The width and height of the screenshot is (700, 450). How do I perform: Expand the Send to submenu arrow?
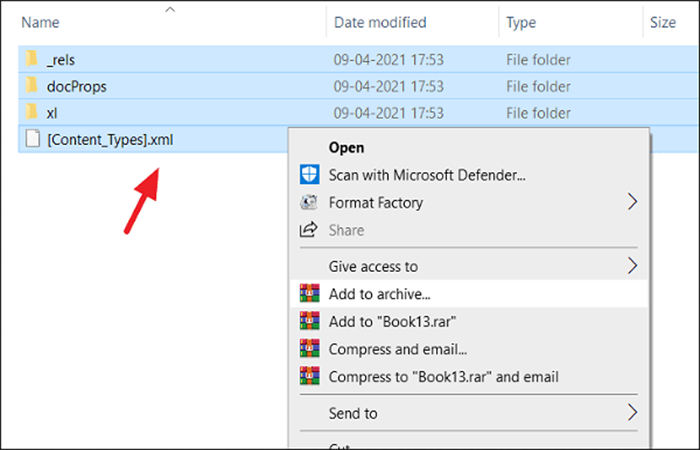632,413
